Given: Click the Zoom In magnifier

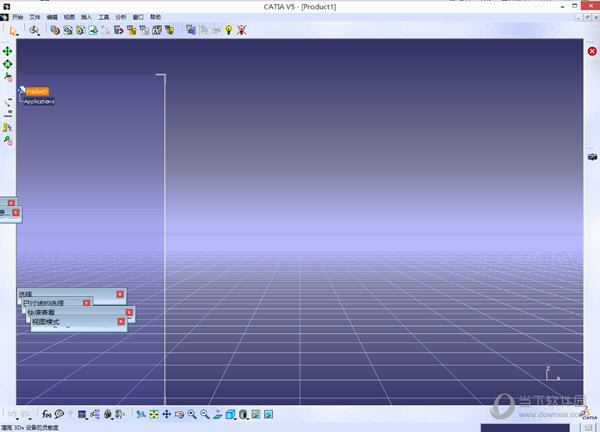Looking at the screenshot, I should point(192,414).
